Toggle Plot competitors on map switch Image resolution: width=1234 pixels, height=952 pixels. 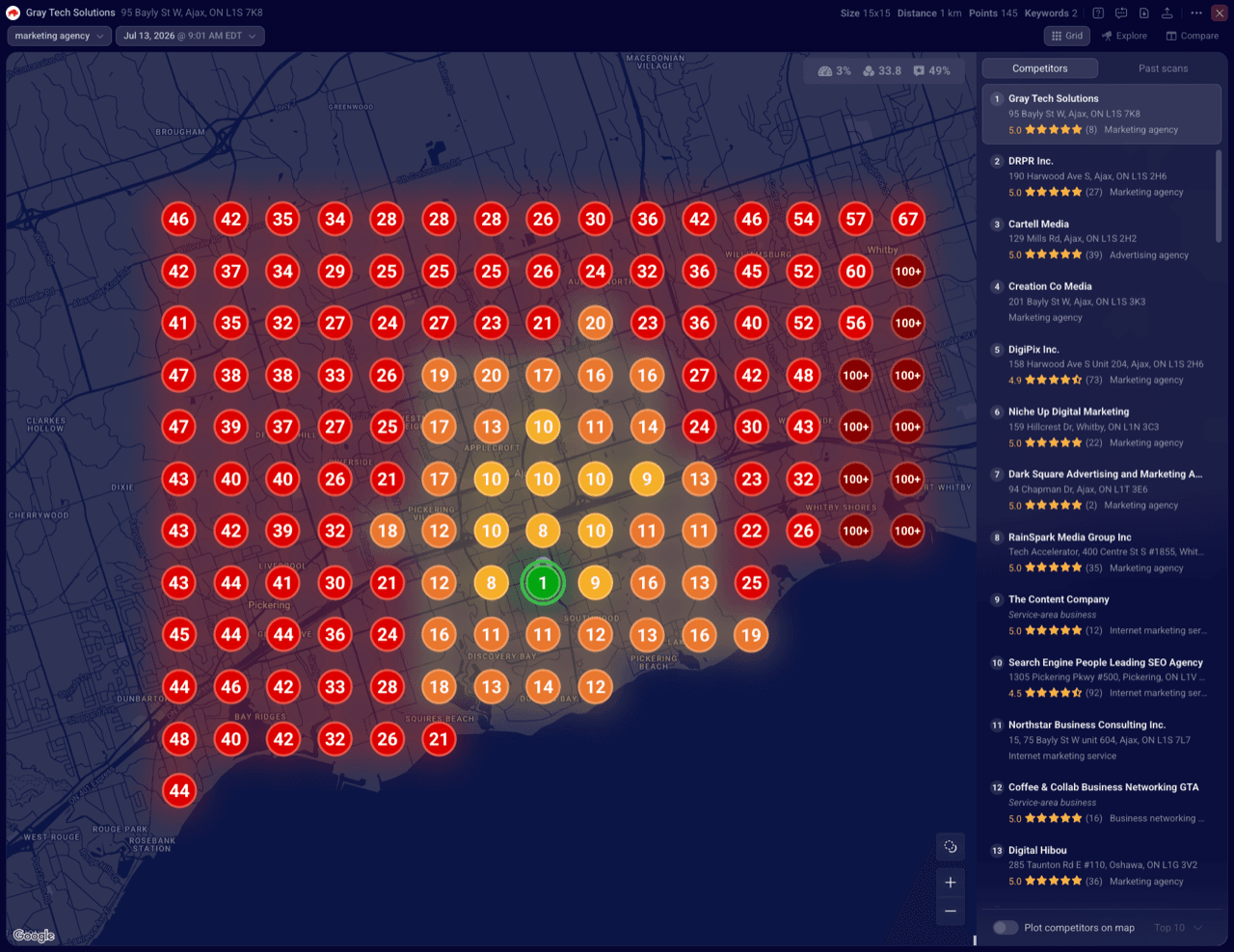(x=1006, y=928)
